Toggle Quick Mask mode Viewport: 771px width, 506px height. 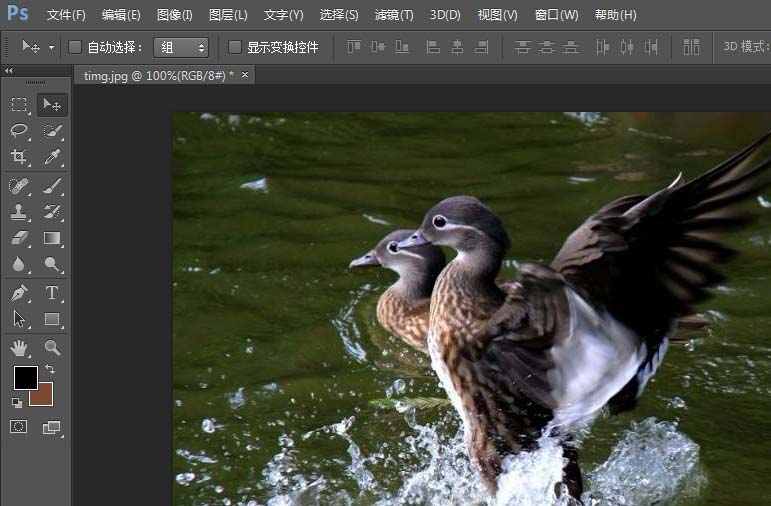(x=19, y=426)
